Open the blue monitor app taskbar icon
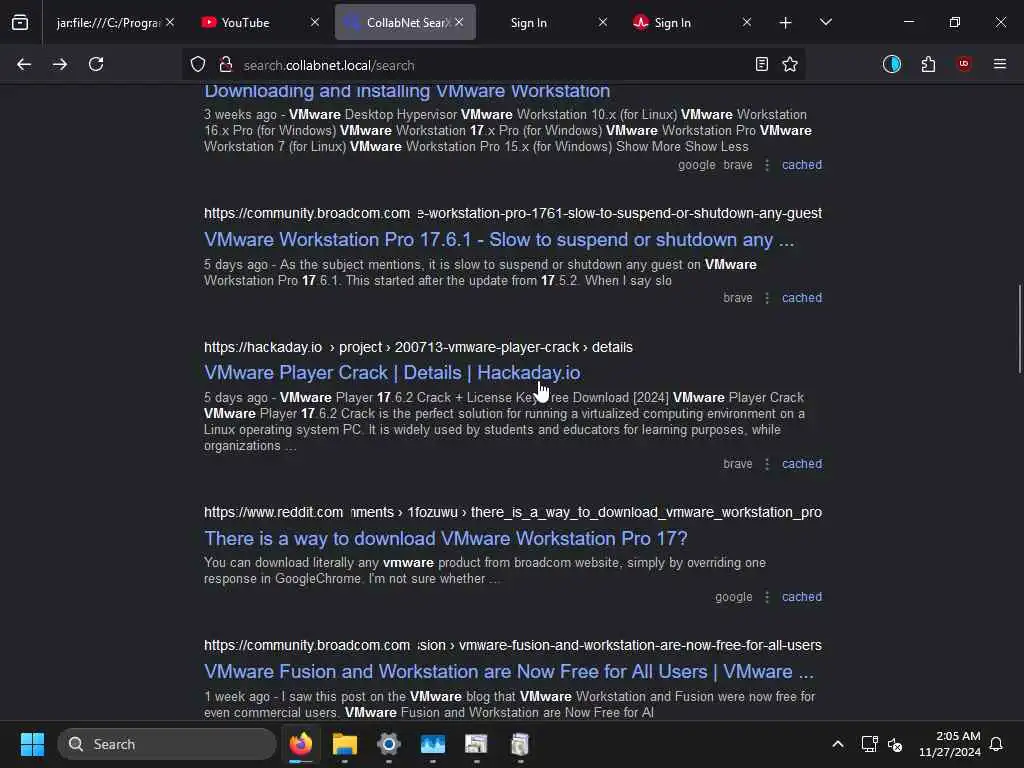 (432, 744)
